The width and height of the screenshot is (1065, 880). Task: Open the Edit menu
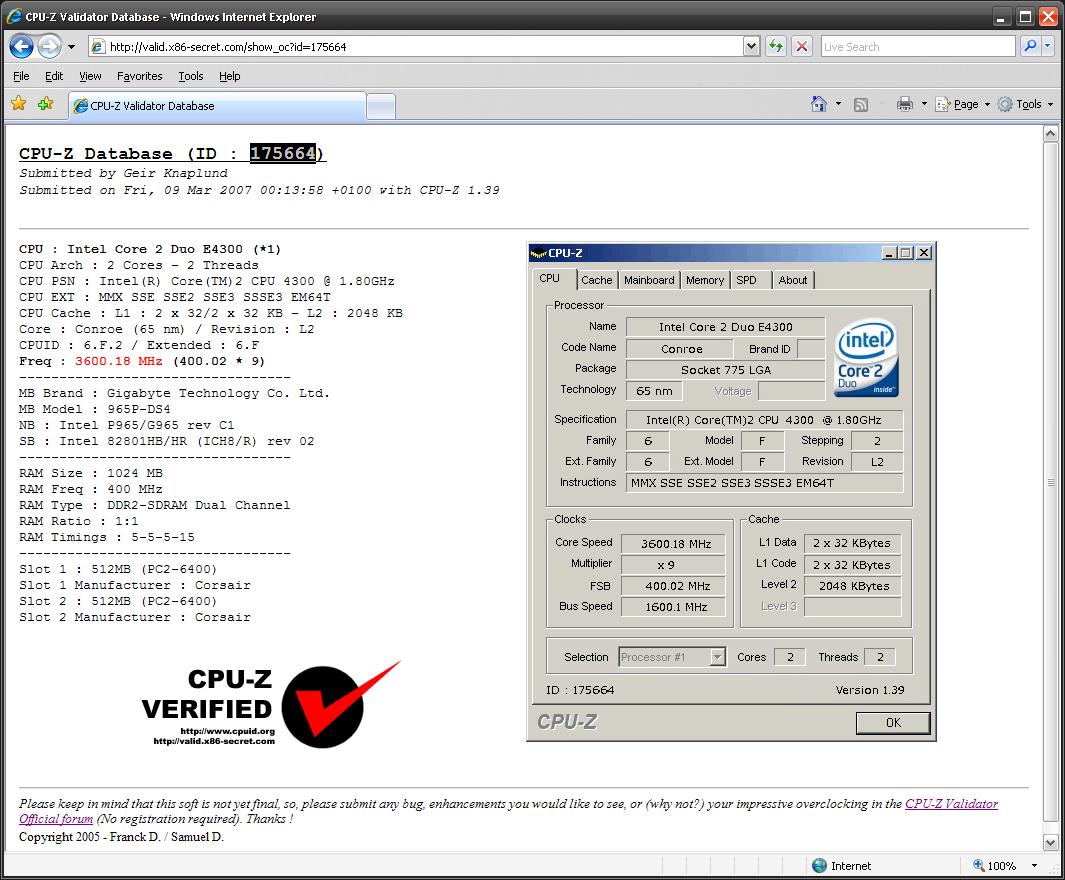[x=54, y=76]
